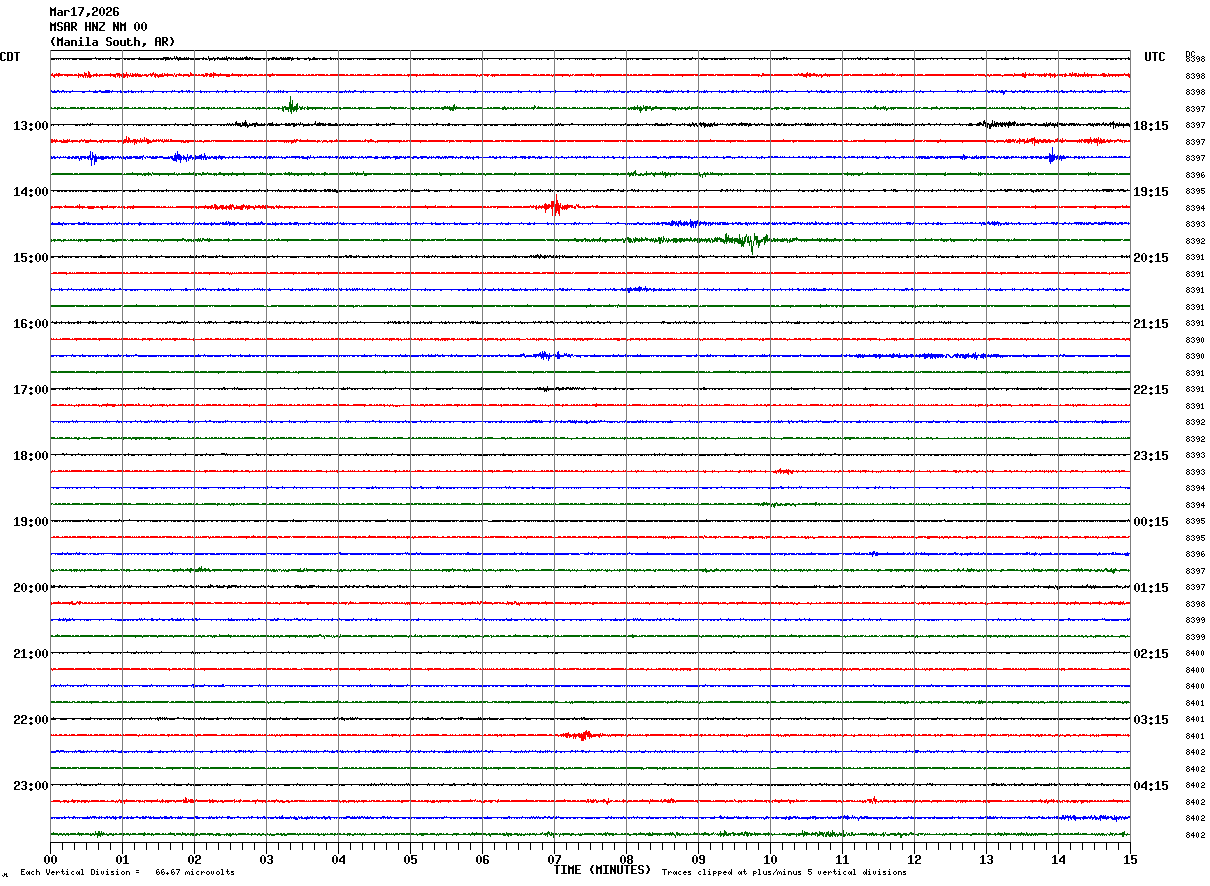Click minute tick label "09" on time axis
This screenshot has height=886, width=1210.
(698, 859)
